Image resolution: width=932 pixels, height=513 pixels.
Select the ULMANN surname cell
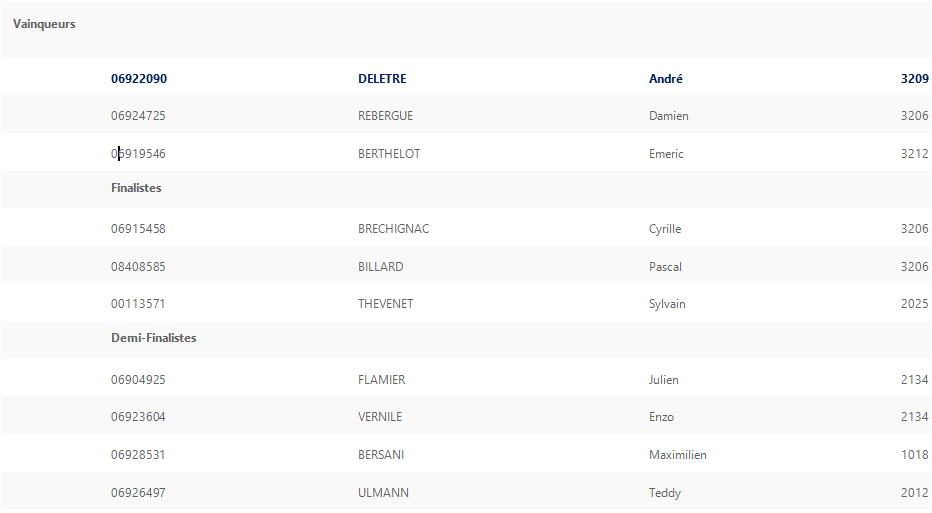(x=383, y=493)
